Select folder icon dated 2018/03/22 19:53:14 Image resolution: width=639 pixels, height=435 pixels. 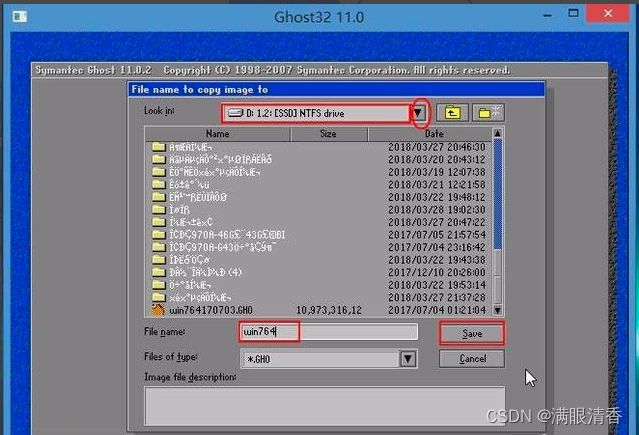coord(159,285)
